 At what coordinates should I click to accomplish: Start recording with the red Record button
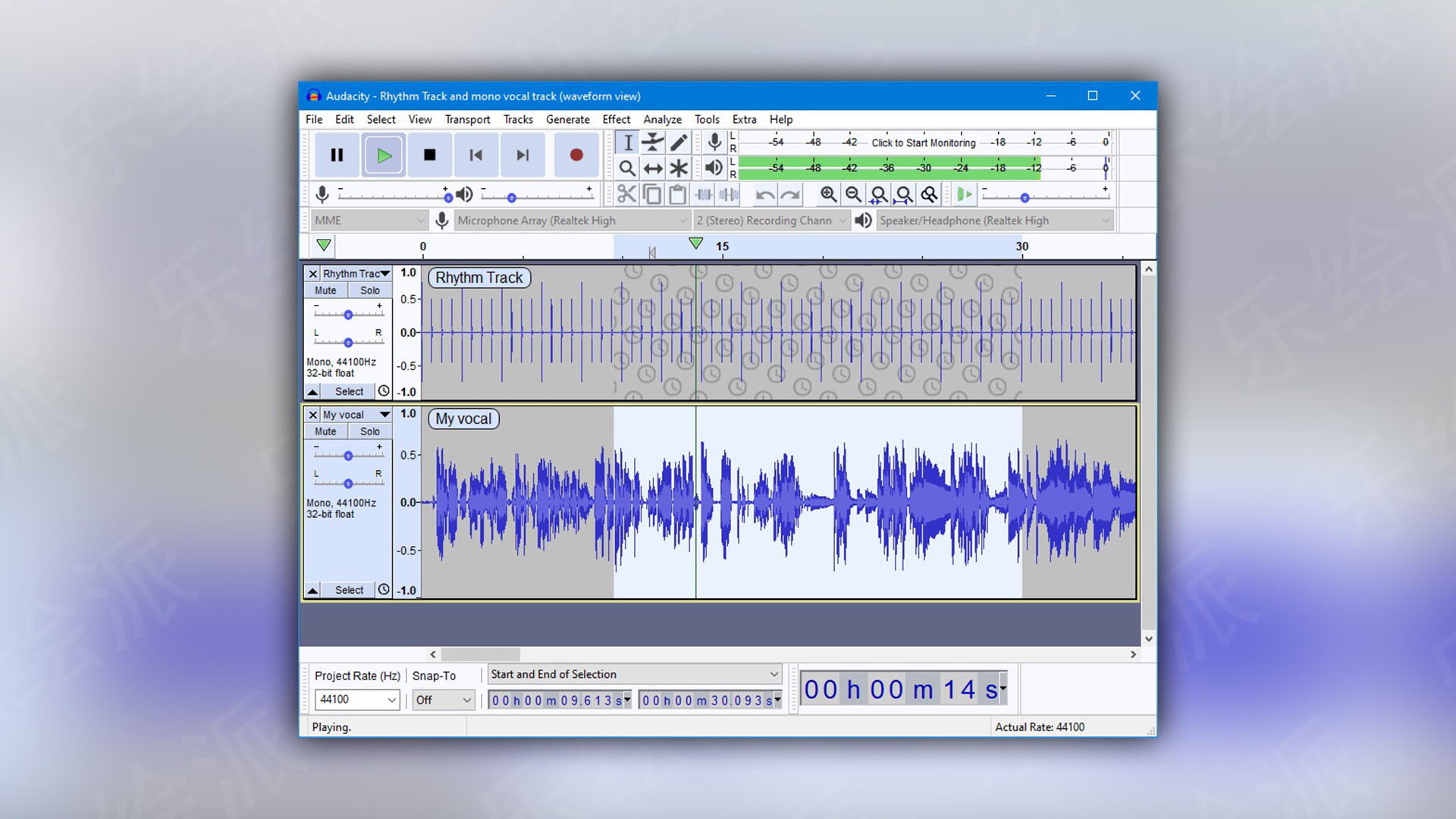[x=576, y=155]
